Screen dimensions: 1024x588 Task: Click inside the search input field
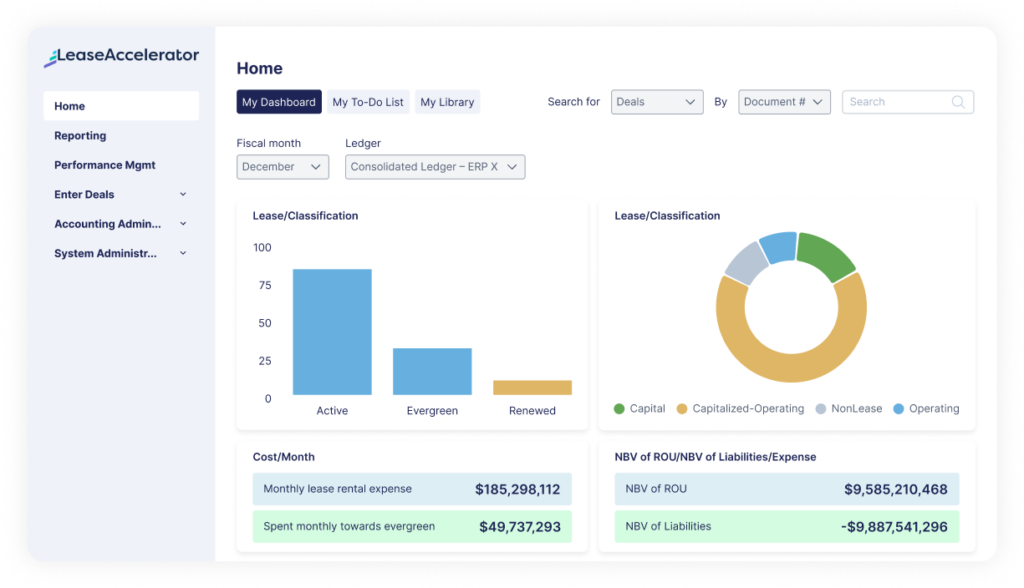(895, 101)
